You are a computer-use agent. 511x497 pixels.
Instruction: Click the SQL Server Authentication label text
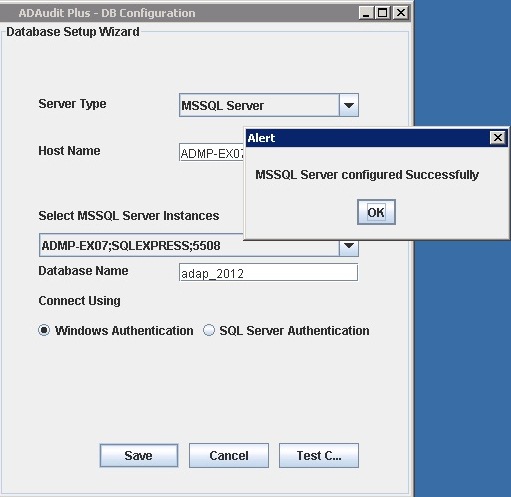click(x=294, y=330)
